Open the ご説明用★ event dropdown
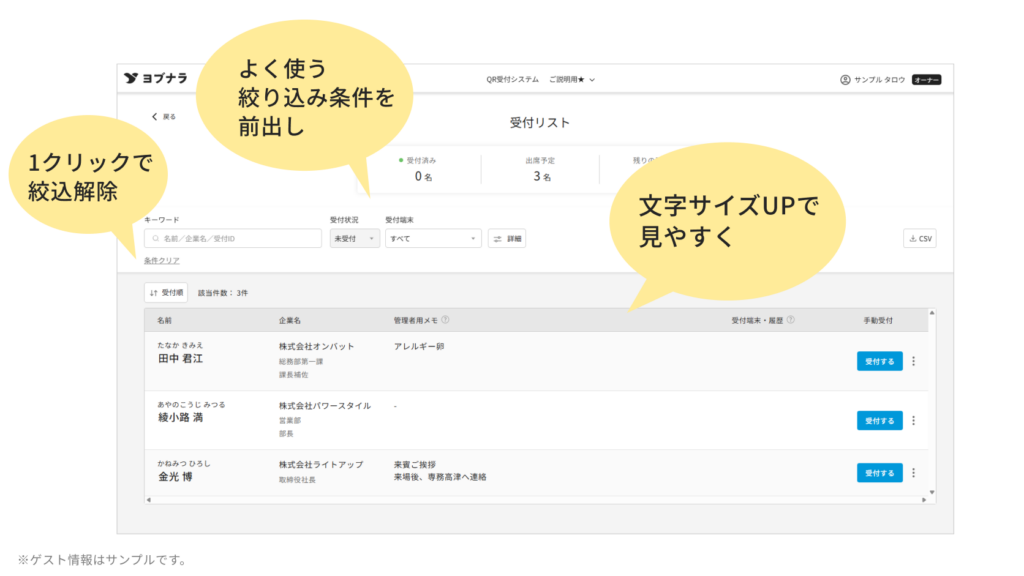The width and height of the screenshot is (1024, 576). click(572, 80)
